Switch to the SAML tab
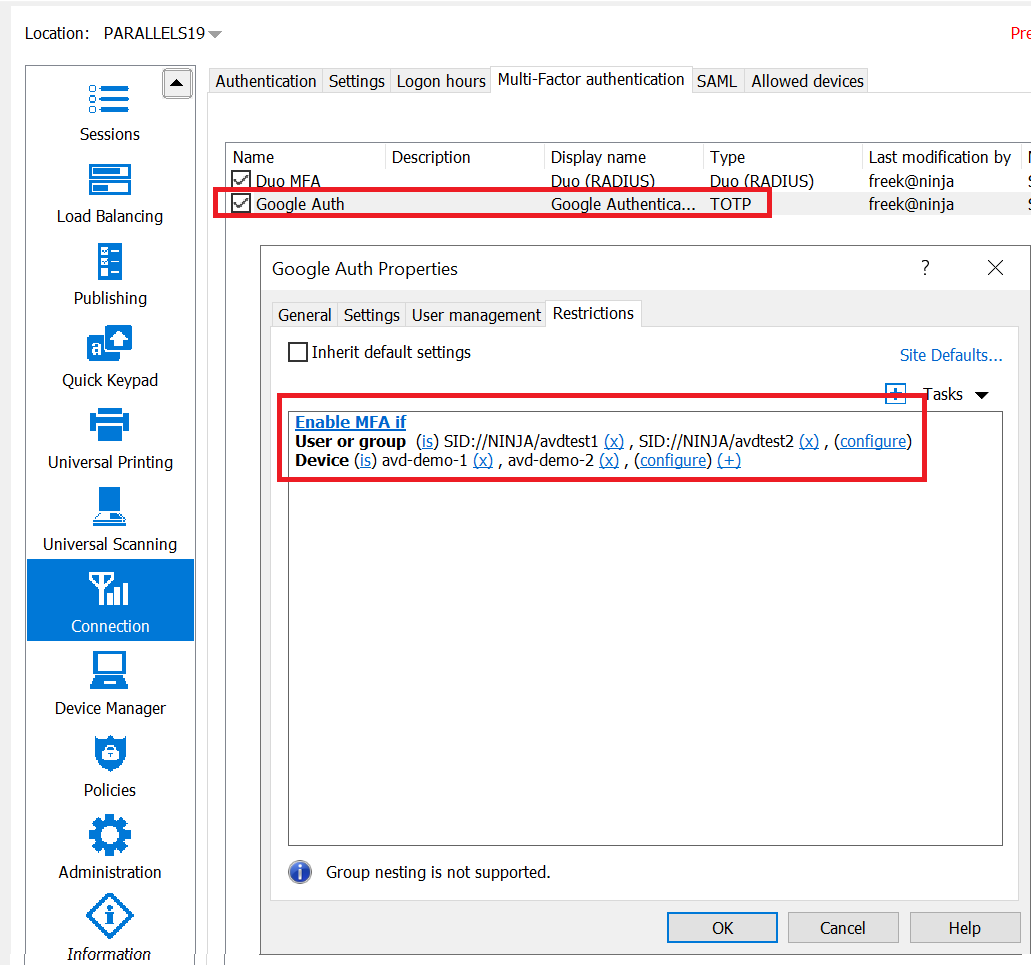This screenshot has width=1035, height=965. tap(717, 81)
